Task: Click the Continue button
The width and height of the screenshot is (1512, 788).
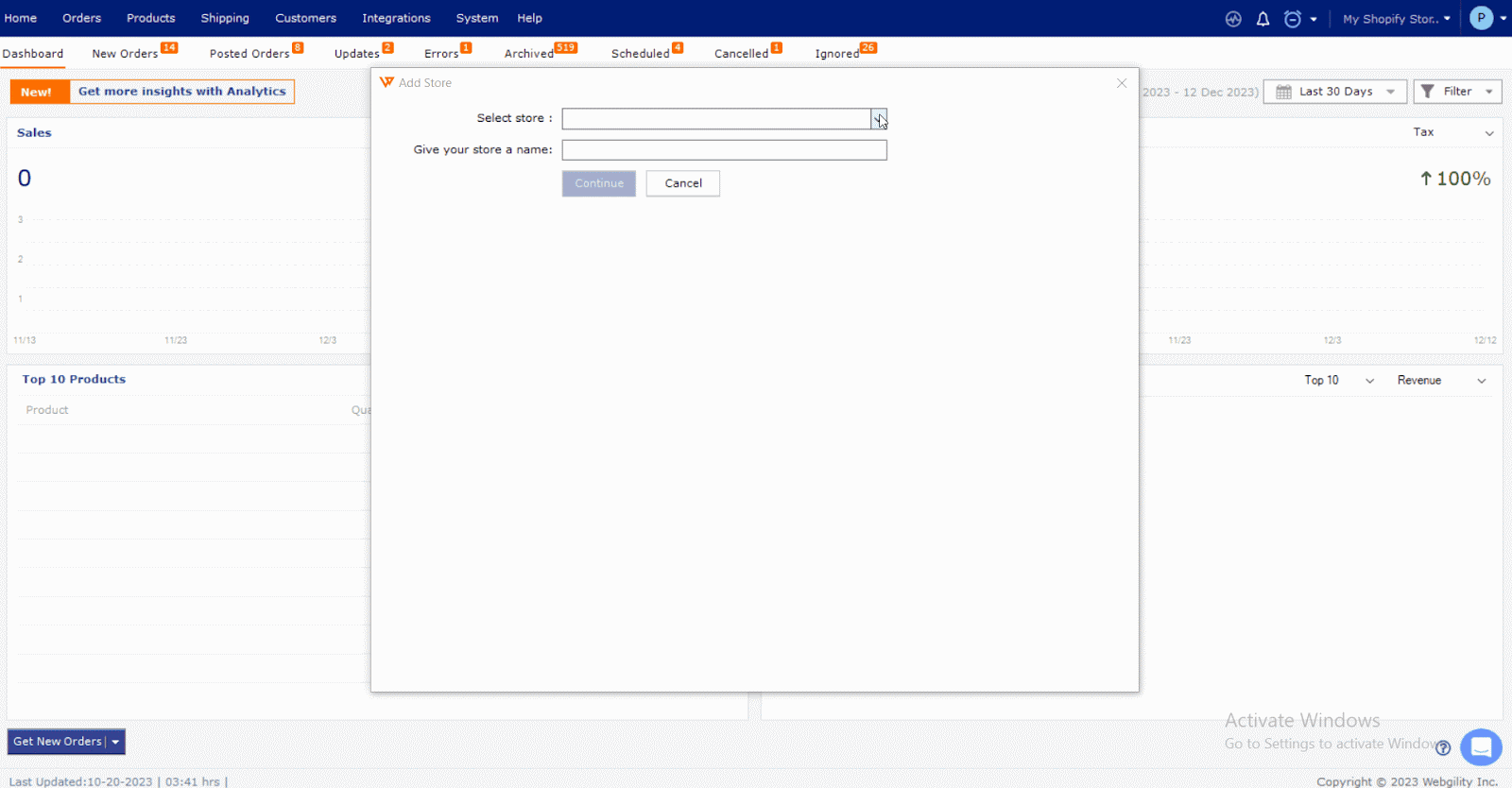Action: tap(599, 183)
